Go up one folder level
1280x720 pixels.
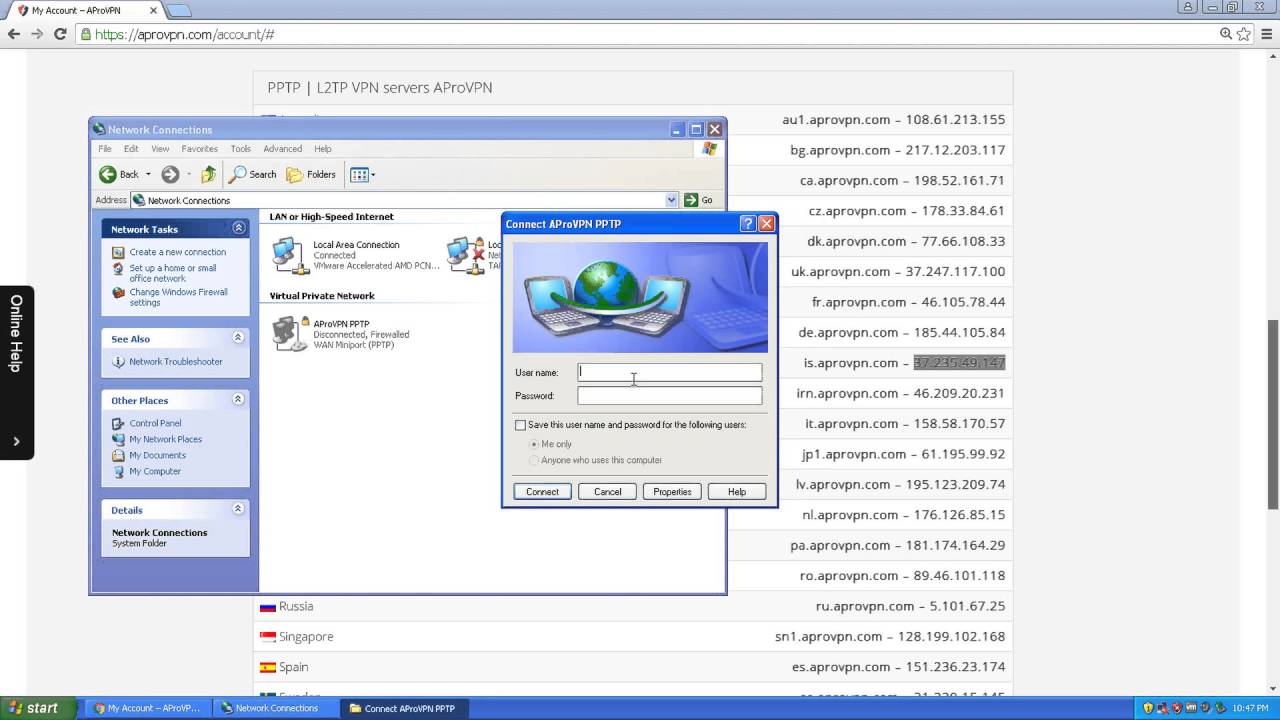(208, 174)
